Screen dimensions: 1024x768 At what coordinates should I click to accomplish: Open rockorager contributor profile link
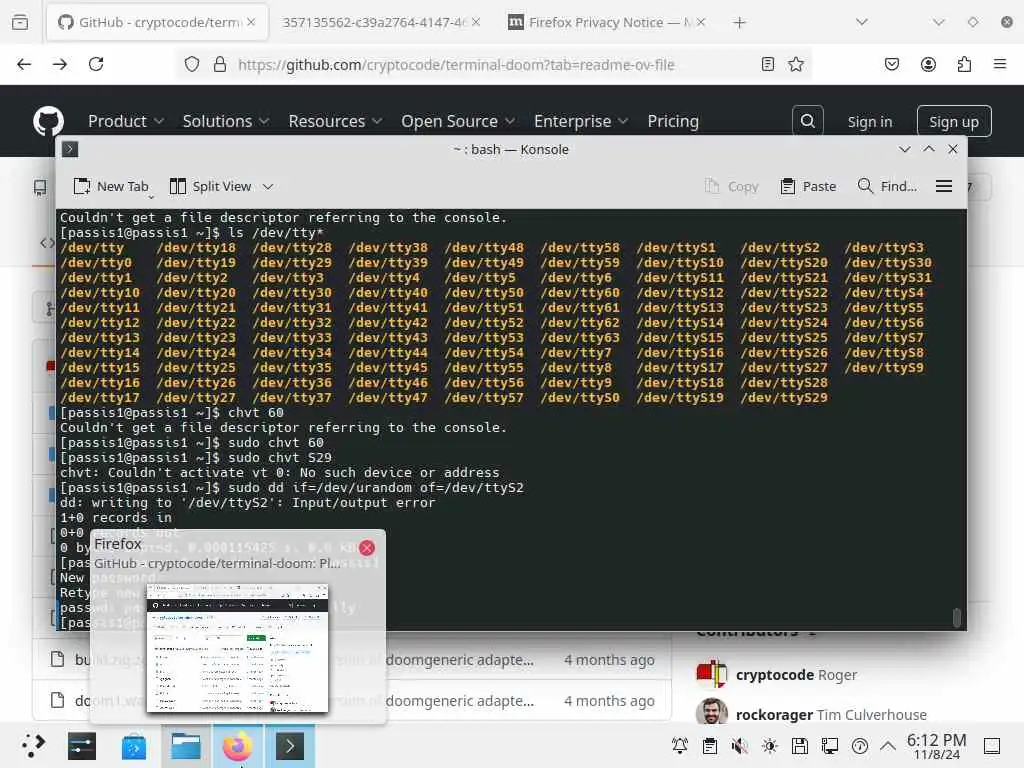(x=775, y=714)
